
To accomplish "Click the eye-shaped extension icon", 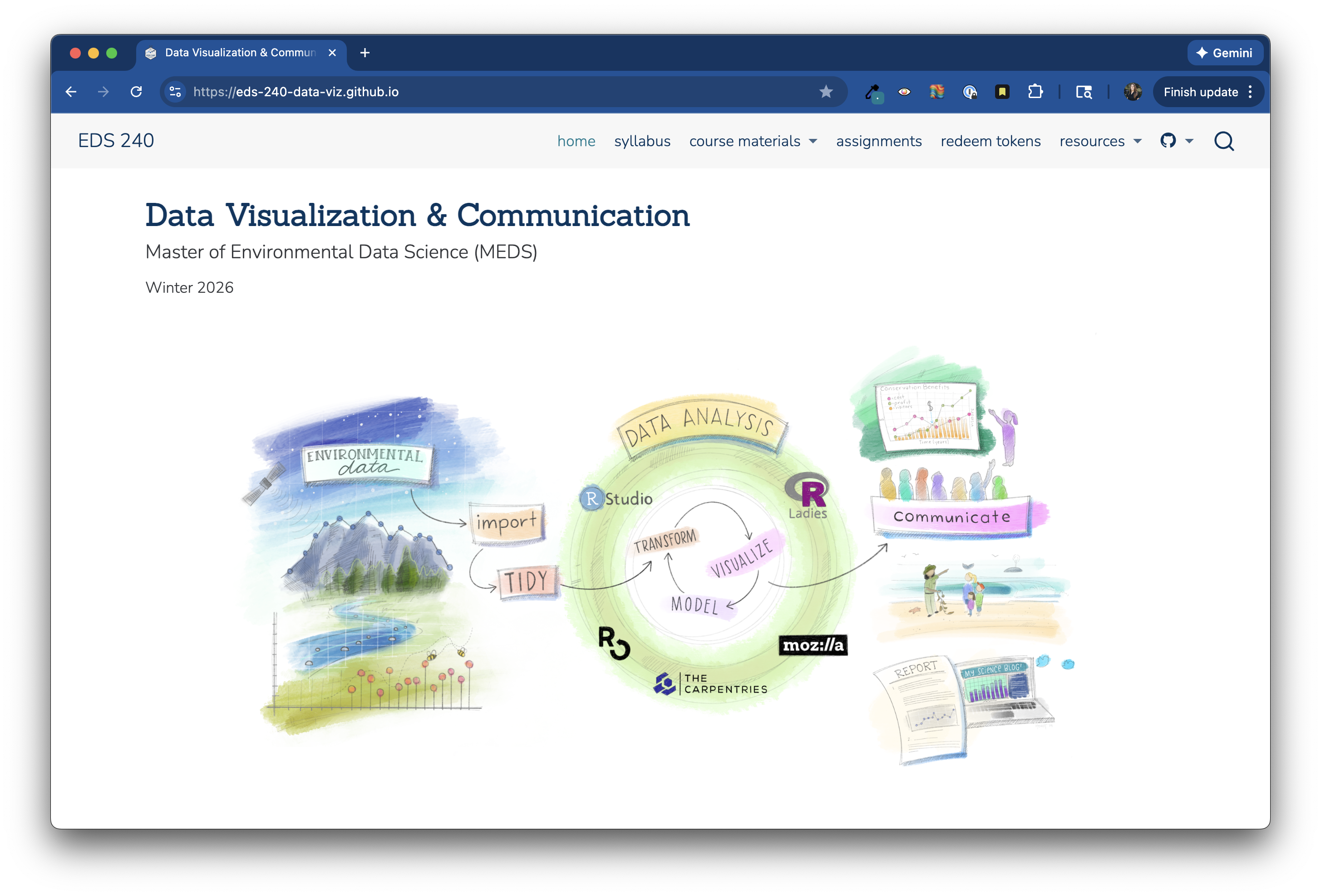I will point(904,92).
